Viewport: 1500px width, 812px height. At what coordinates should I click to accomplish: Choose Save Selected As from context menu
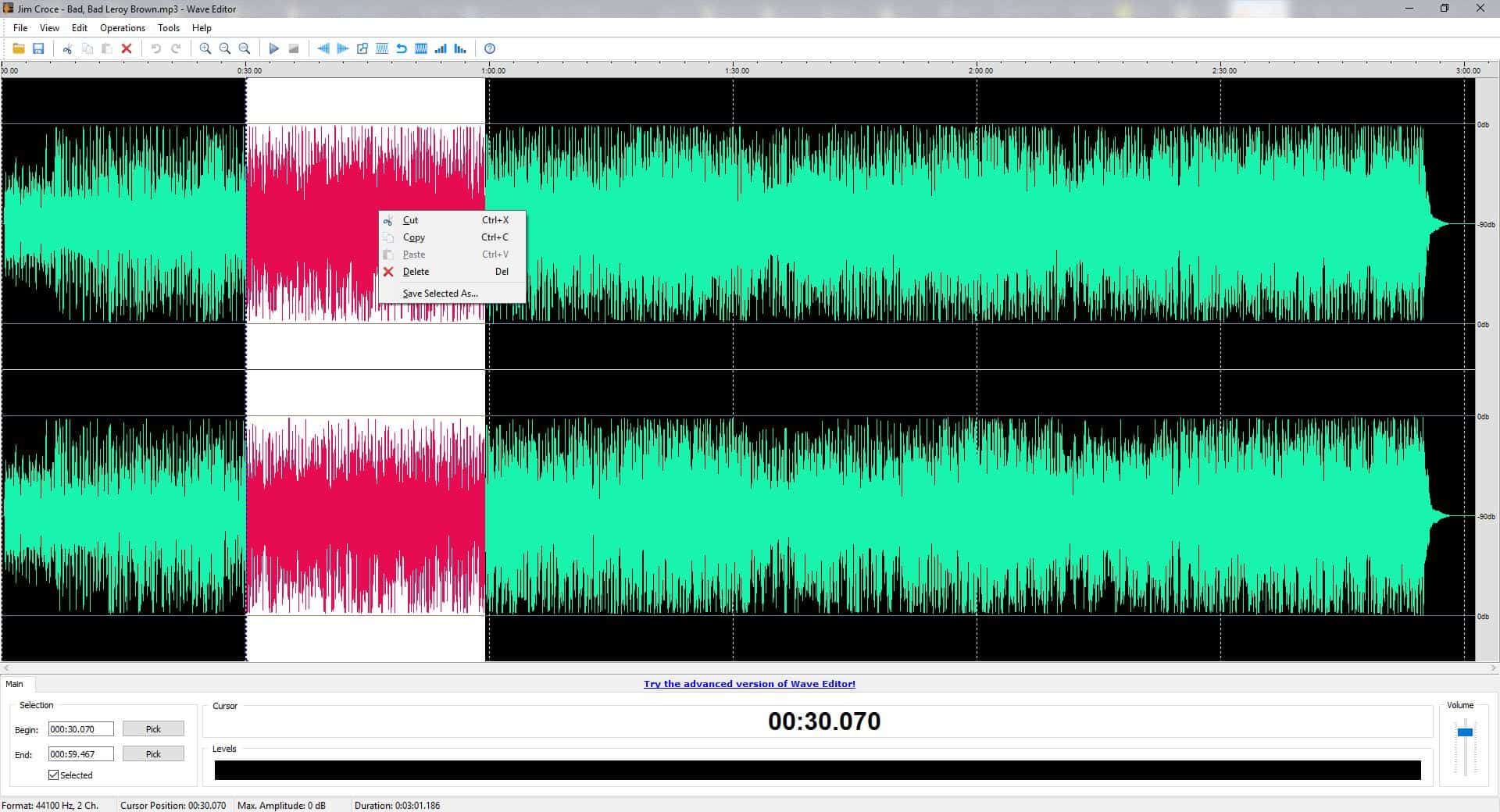pos(440,293)
